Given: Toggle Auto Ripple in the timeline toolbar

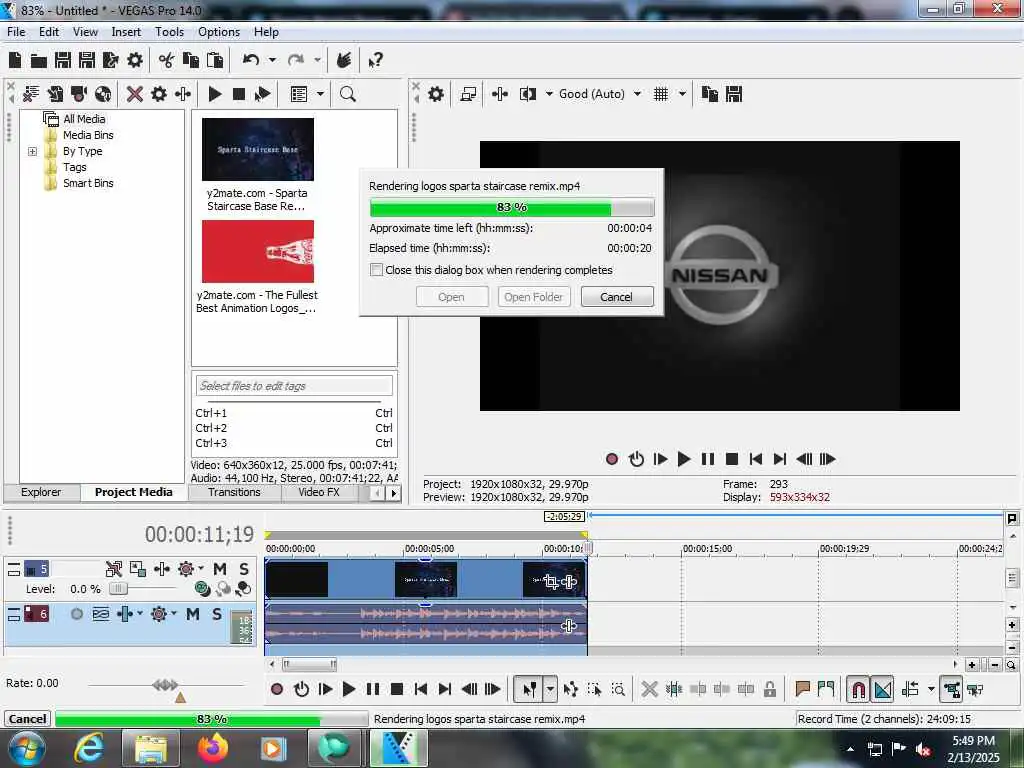Looking at the screenshot, I should pos(910,689).
